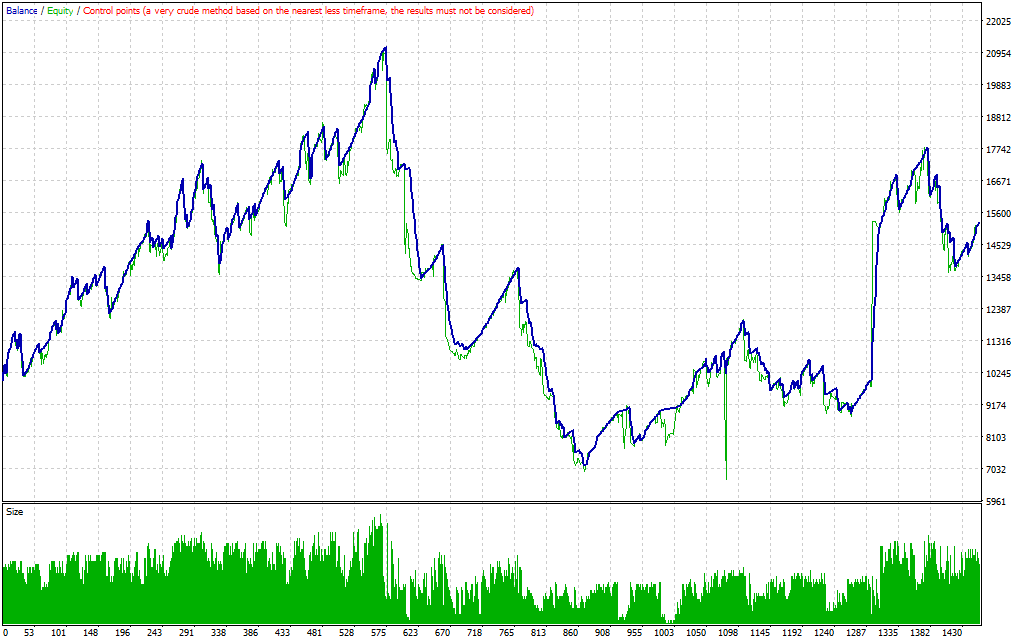Viewport: 1024px width, 640px height.
Task: Click the Equity legend label
Action: tap(60, 10)
